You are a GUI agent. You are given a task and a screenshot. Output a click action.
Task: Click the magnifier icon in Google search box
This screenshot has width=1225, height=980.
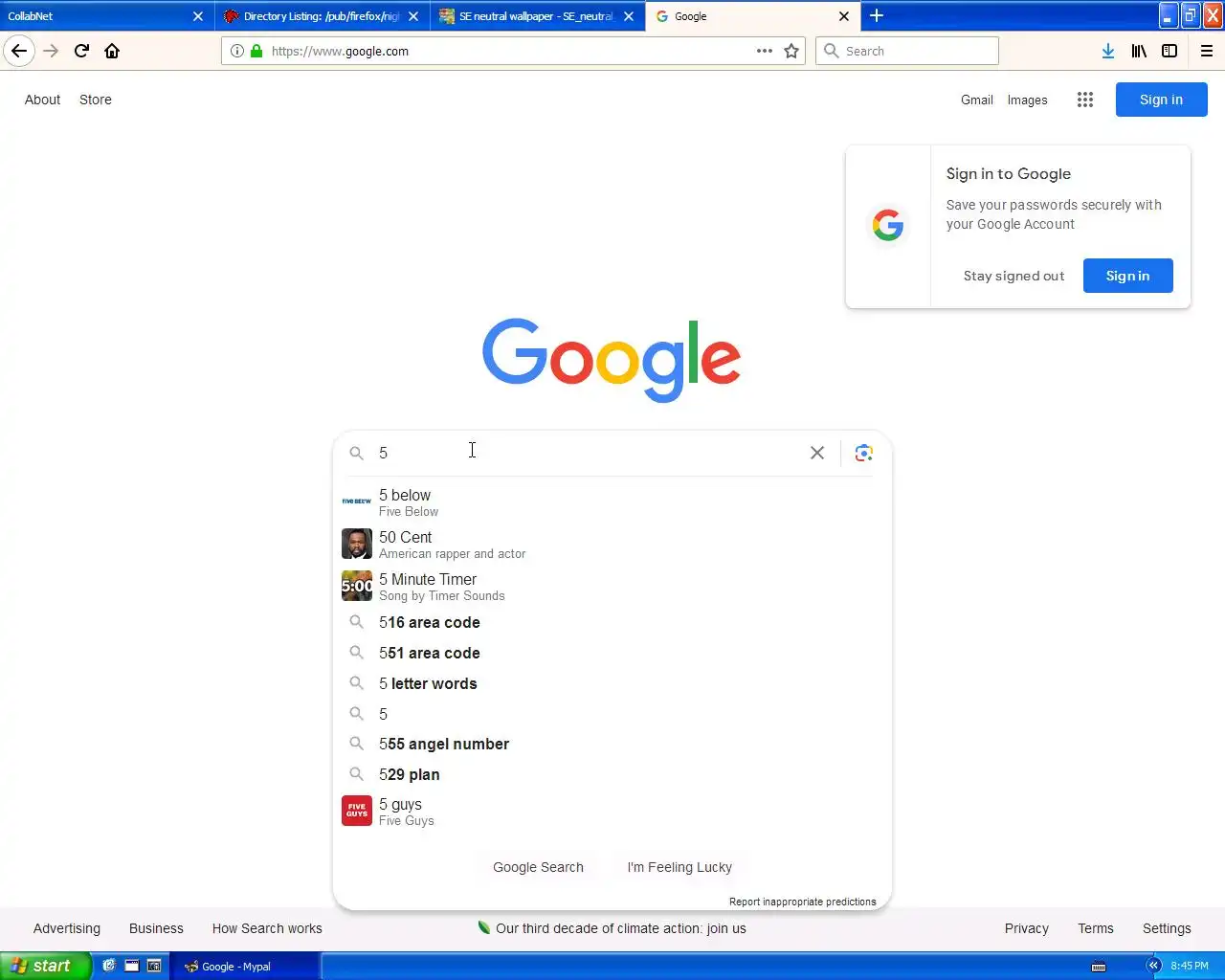coord(356,453)
